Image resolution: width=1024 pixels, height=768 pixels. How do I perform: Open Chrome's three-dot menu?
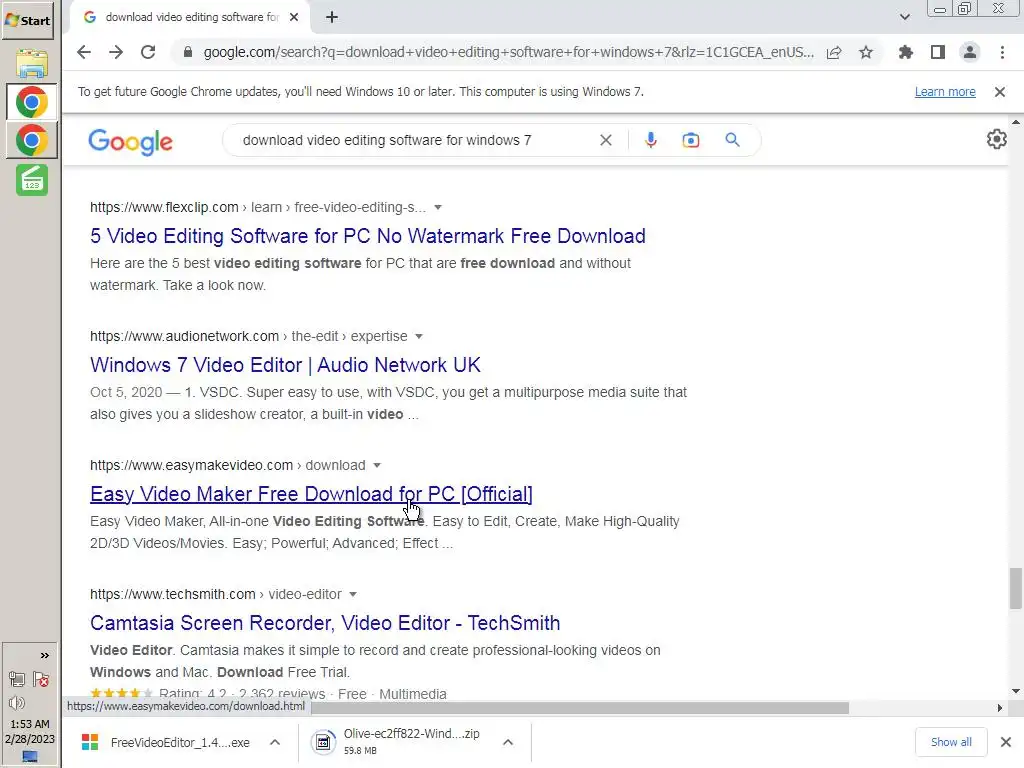coord(1002,52)
